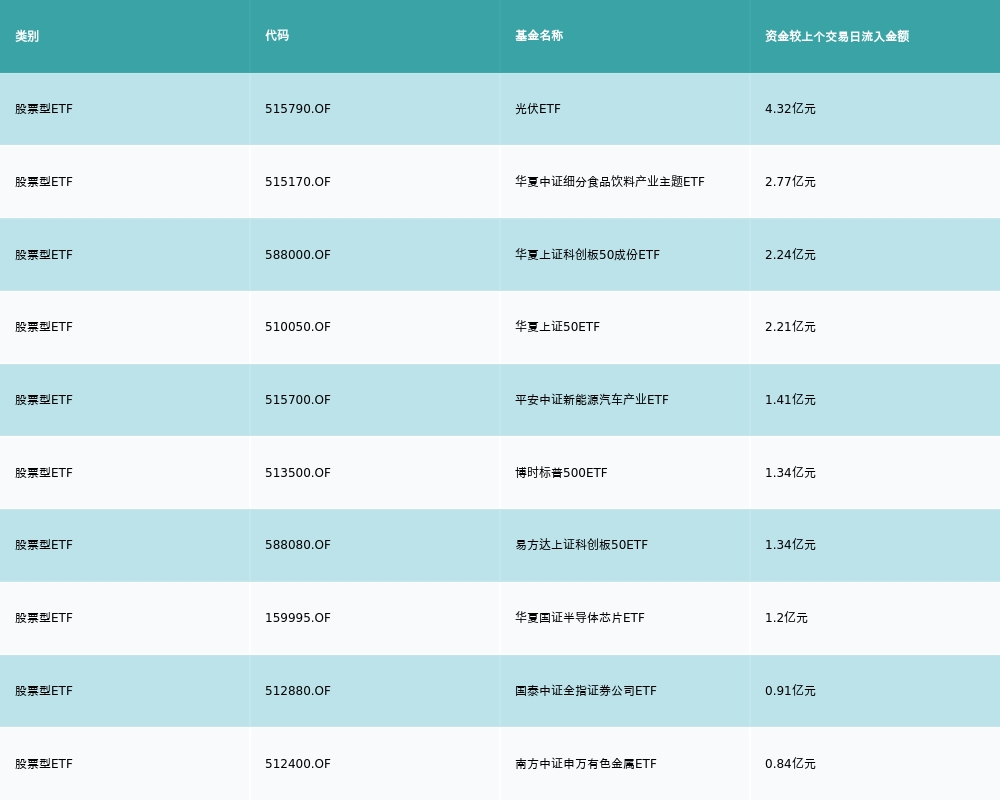Screen dimensions: 1000x800
Task: Select the 2.77亿元 inflow value
Action: point(790,182)
